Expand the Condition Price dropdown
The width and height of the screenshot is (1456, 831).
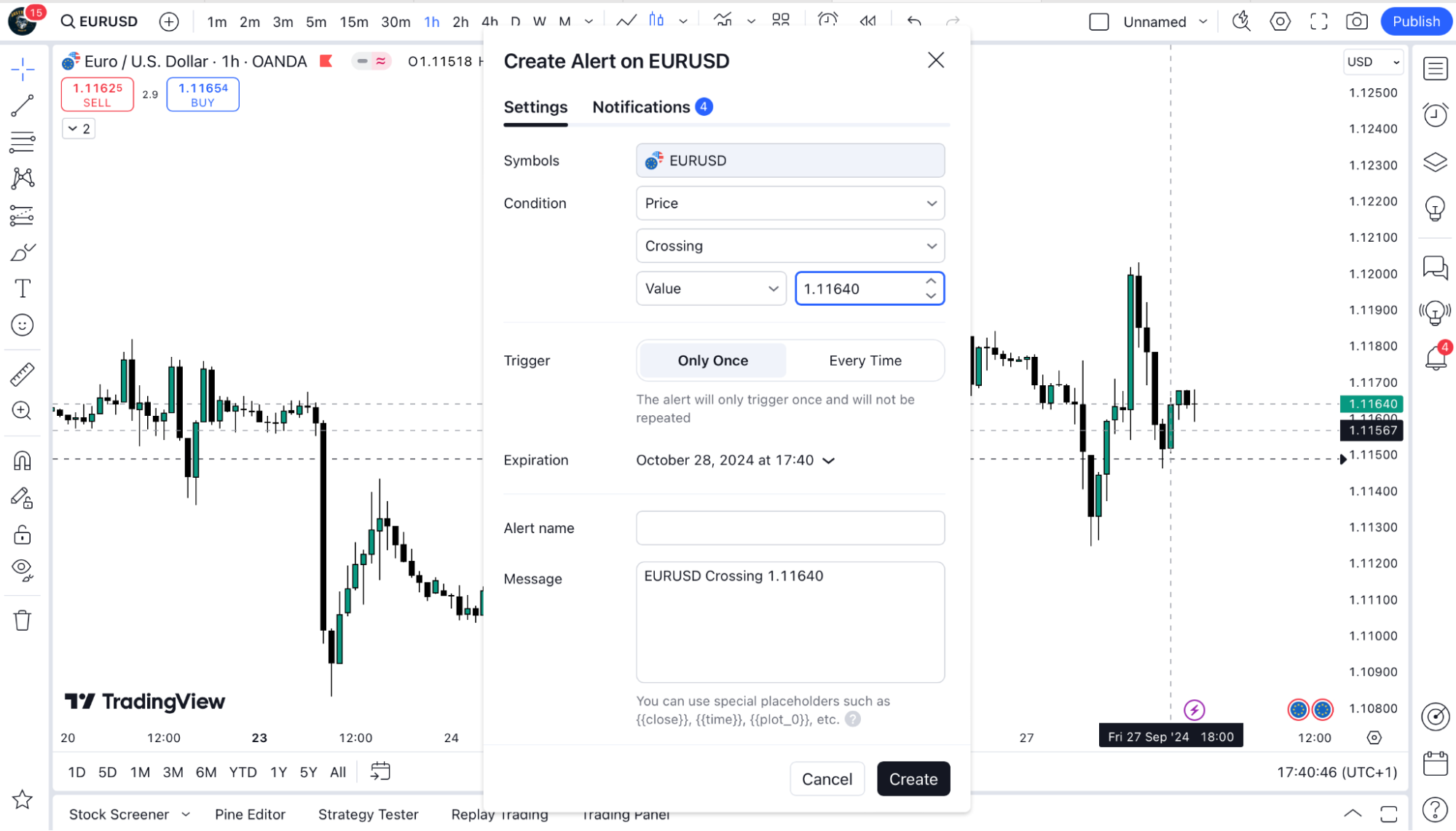(790, 203)
